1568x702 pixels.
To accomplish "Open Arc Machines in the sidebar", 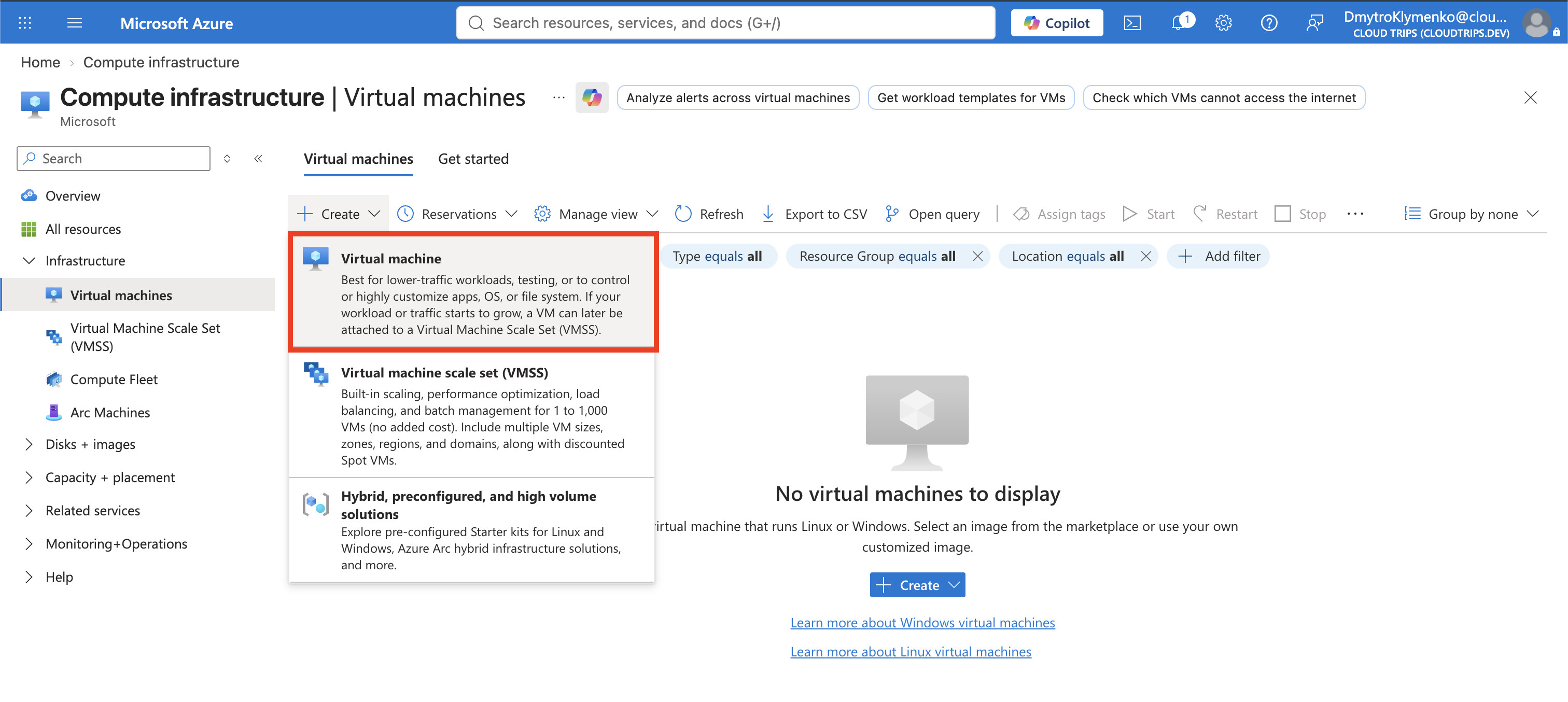I will coord(110,413).
